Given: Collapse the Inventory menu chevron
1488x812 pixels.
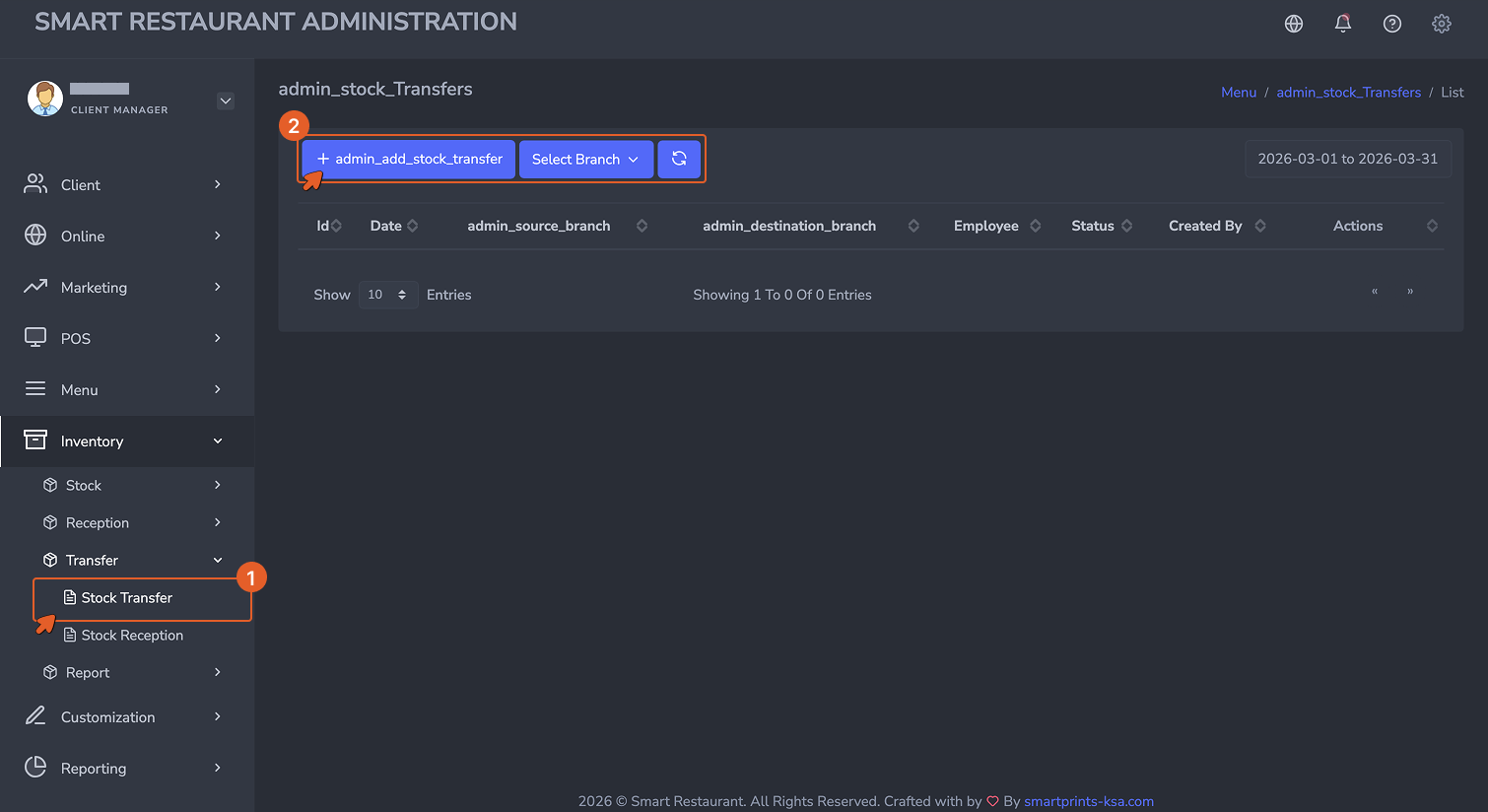Looking at the screenshot, I should [x=218, y=440].
